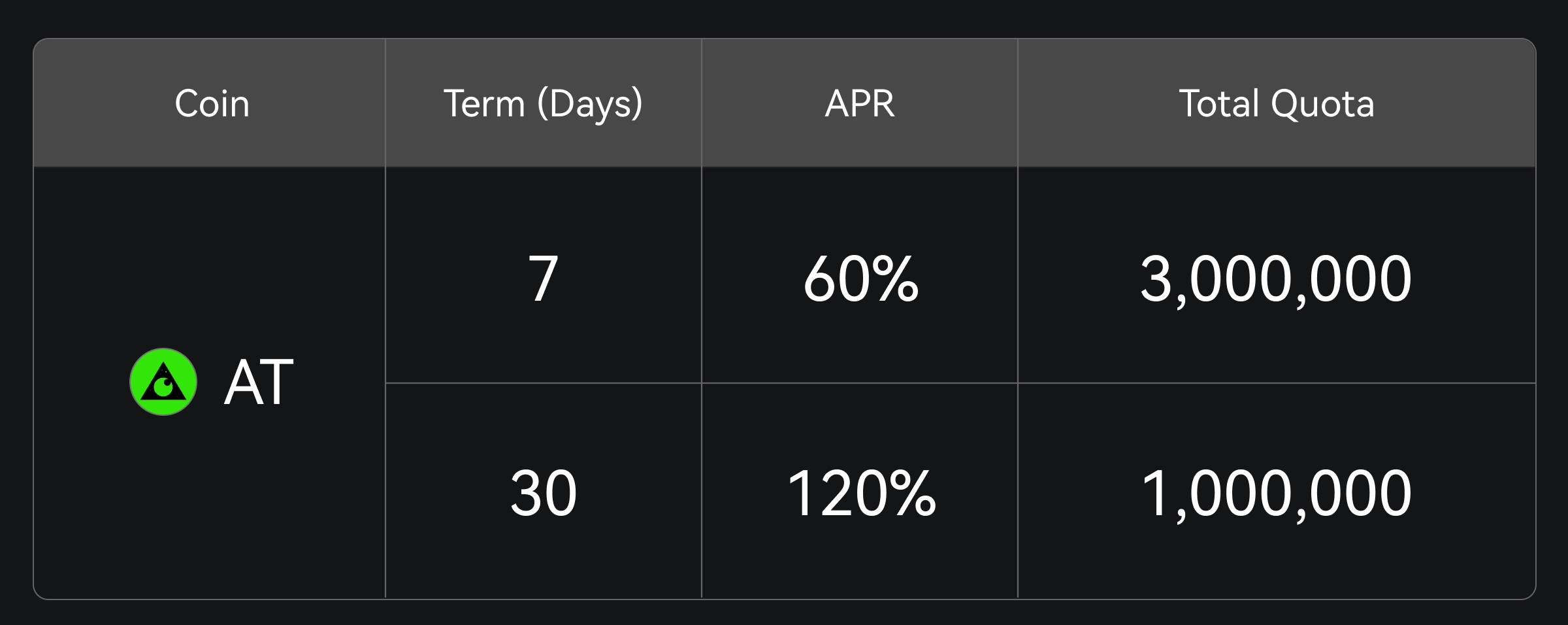Click "(Days)" in the Term header
This screenshot has width=1568, height=625.
coord(590,103)
